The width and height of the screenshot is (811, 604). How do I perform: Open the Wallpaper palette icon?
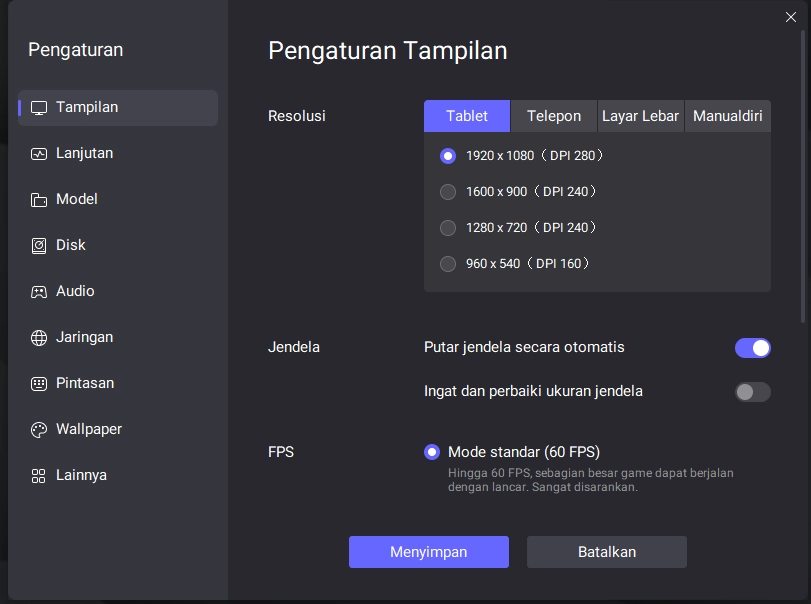click(39, 430)
